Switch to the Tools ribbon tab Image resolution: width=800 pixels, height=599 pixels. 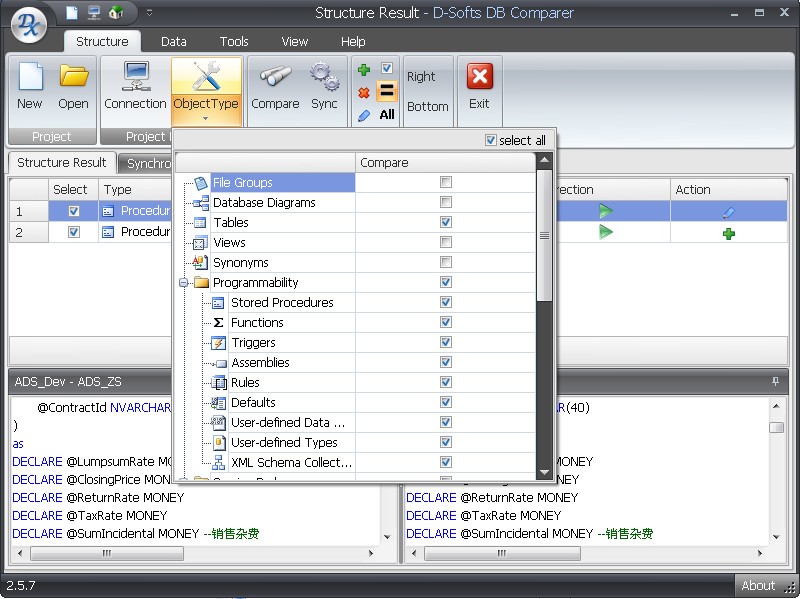234,41
